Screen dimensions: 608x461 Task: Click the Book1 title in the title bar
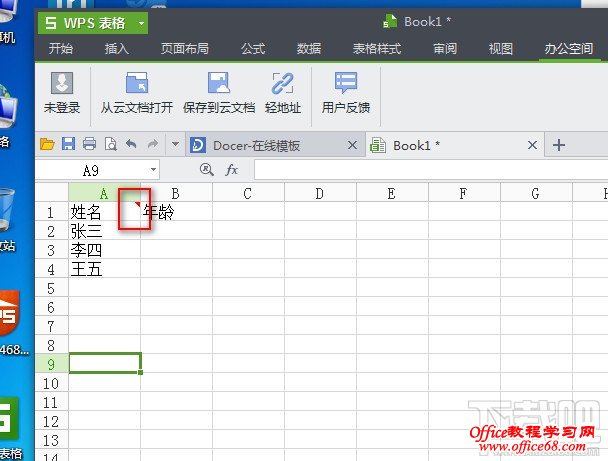(427, 22)
